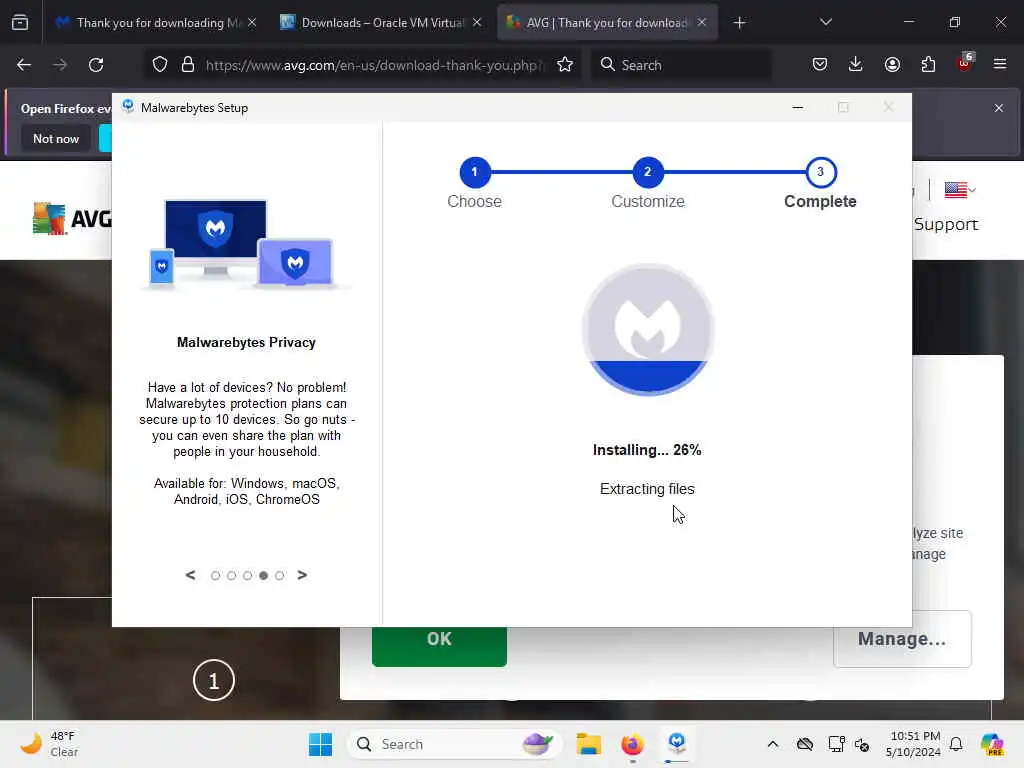Open a new browser tab with plus
1024x768 pixels.
tap(739, 23)
